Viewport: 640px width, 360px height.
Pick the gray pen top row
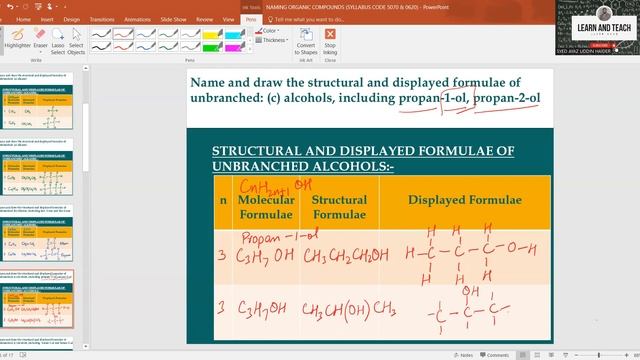coord(191,33)
